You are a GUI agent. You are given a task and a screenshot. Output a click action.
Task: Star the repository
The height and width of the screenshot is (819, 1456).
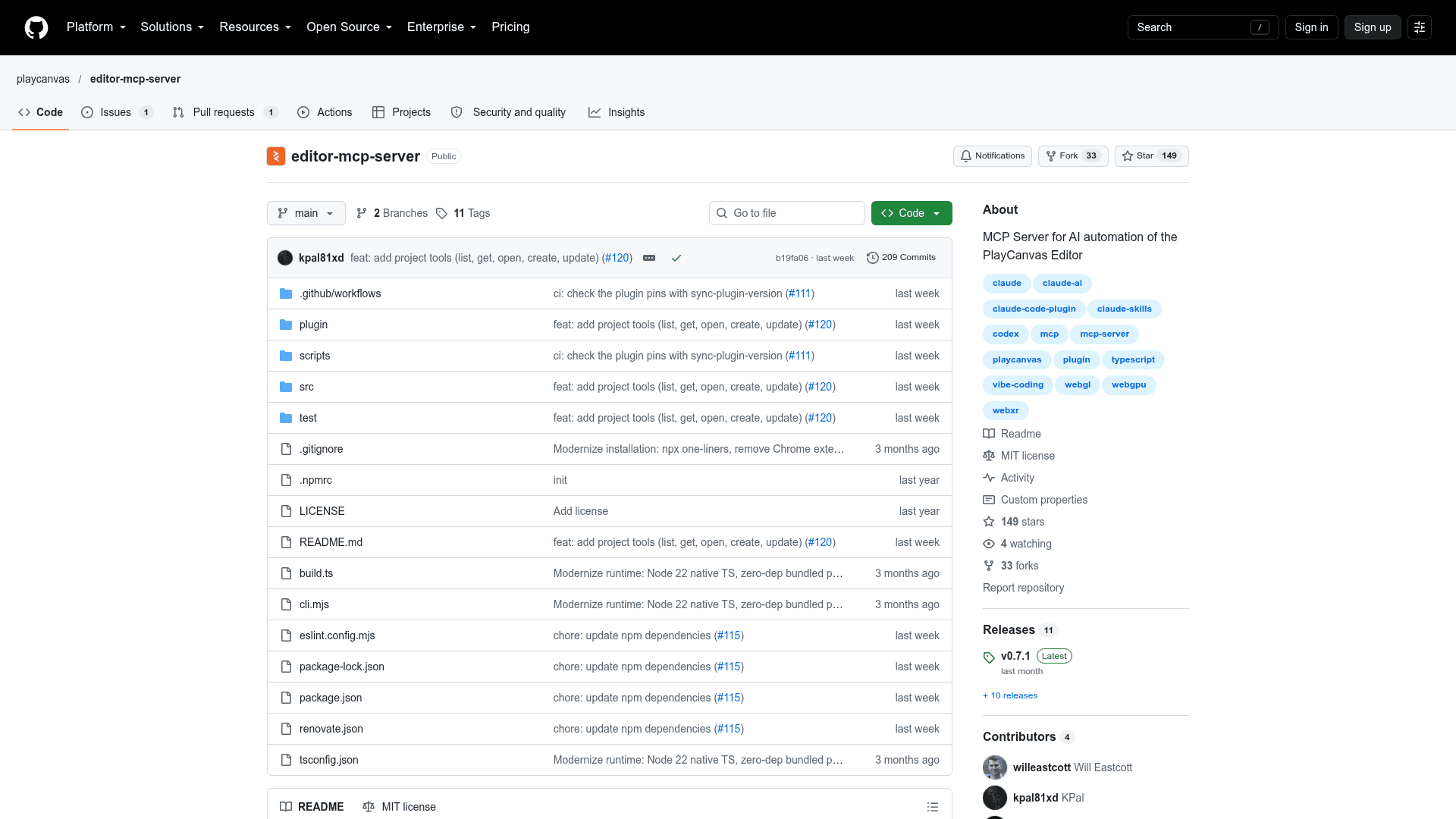pyautogui.click(x=1151, y=156)
